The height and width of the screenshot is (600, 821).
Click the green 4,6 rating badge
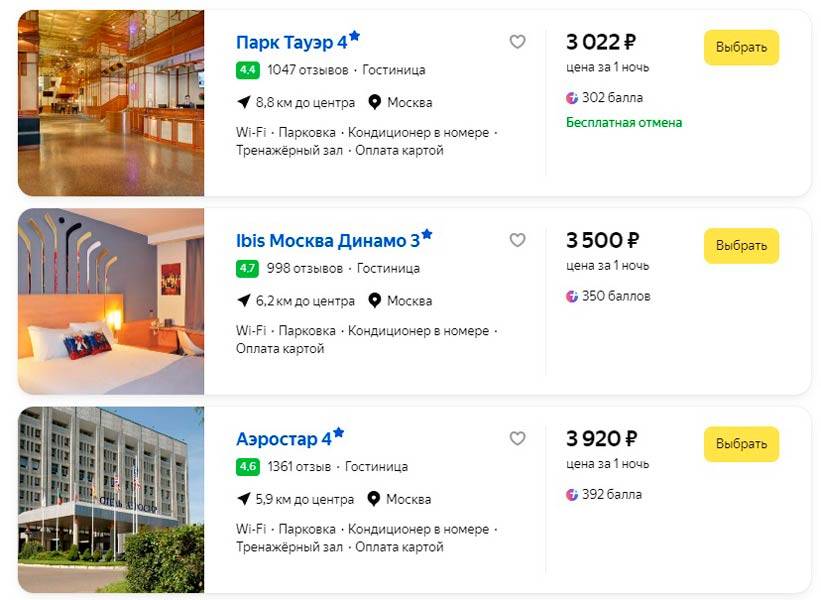coord(248,466)
